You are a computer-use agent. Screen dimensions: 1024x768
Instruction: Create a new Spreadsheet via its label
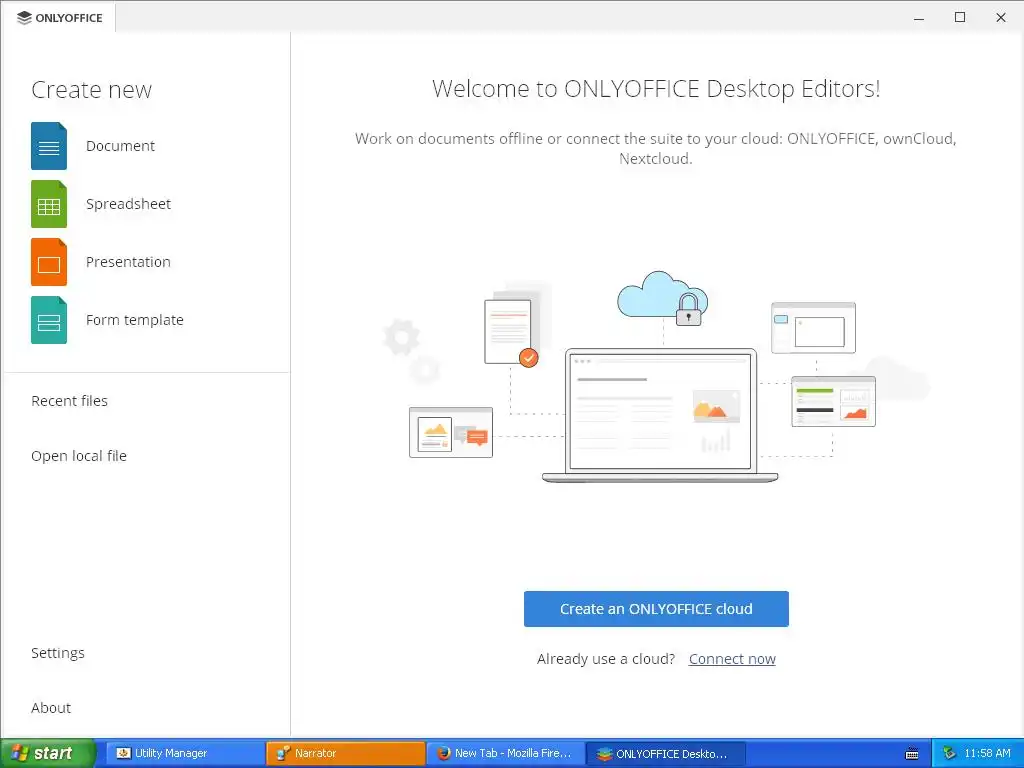click(128, 204)
